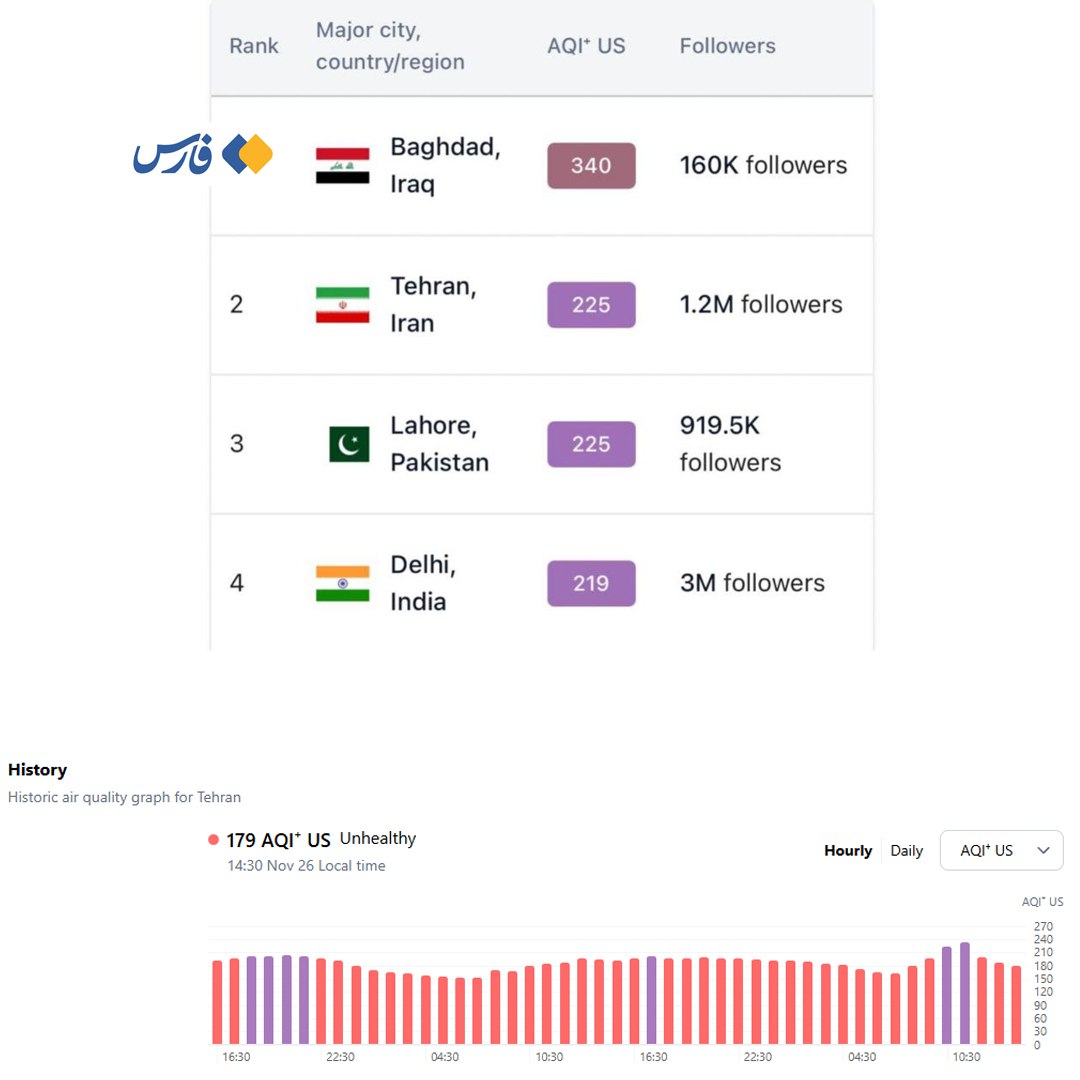This screenshot has width=1080, height=1080.
Task: Click the Iraq flag icon
Action: (x=342, y=166)
